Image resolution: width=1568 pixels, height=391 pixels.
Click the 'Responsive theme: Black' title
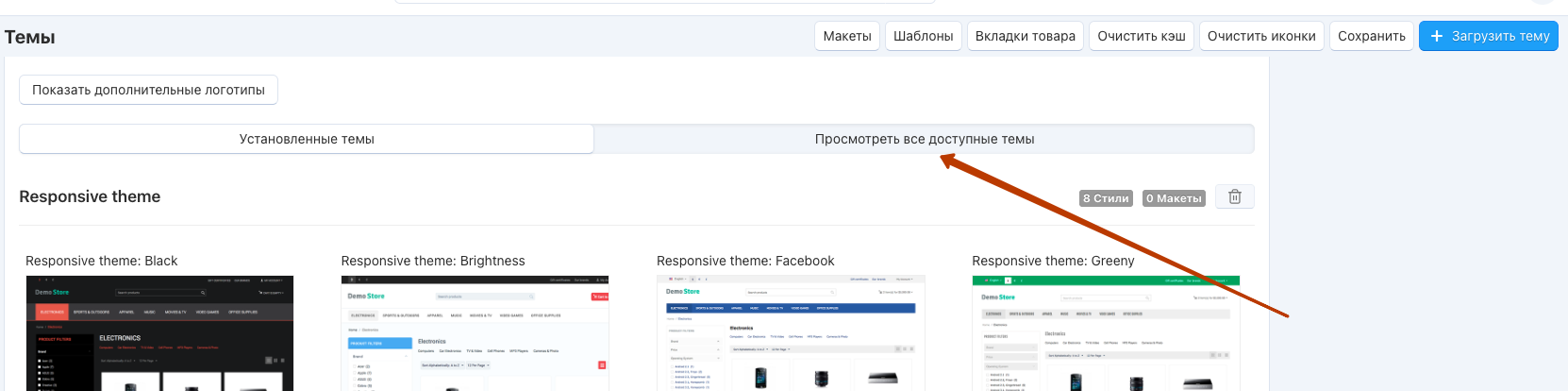coord(101,261)
